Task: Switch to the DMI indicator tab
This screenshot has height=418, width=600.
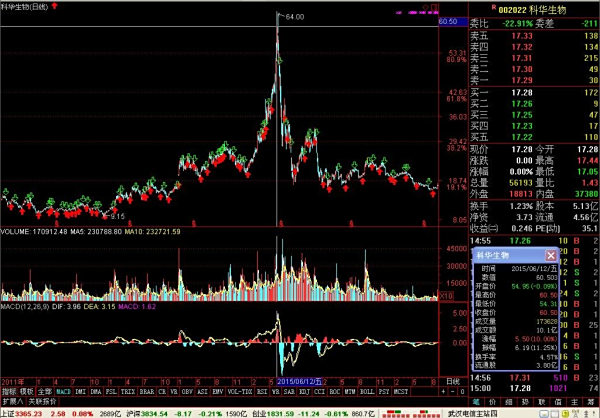Action: click(80, 392)
